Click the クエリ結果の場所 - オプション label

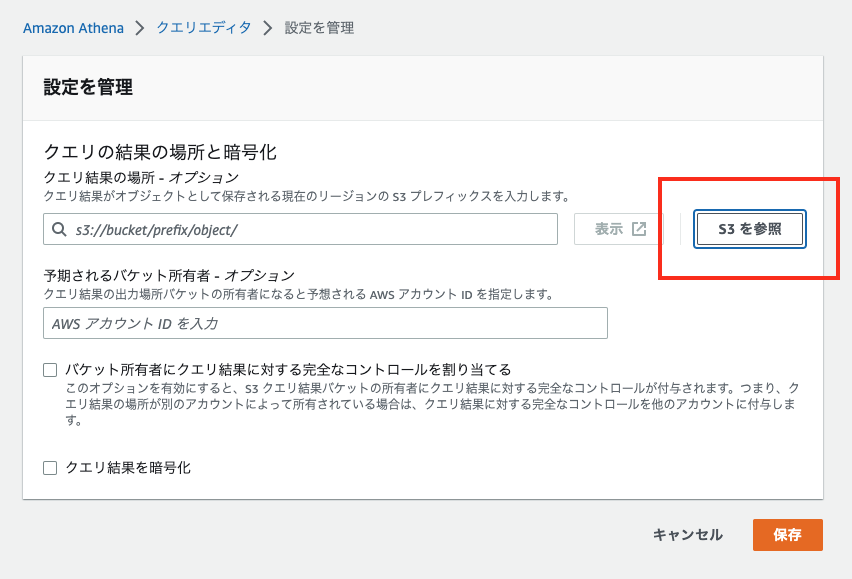point(141,178)
